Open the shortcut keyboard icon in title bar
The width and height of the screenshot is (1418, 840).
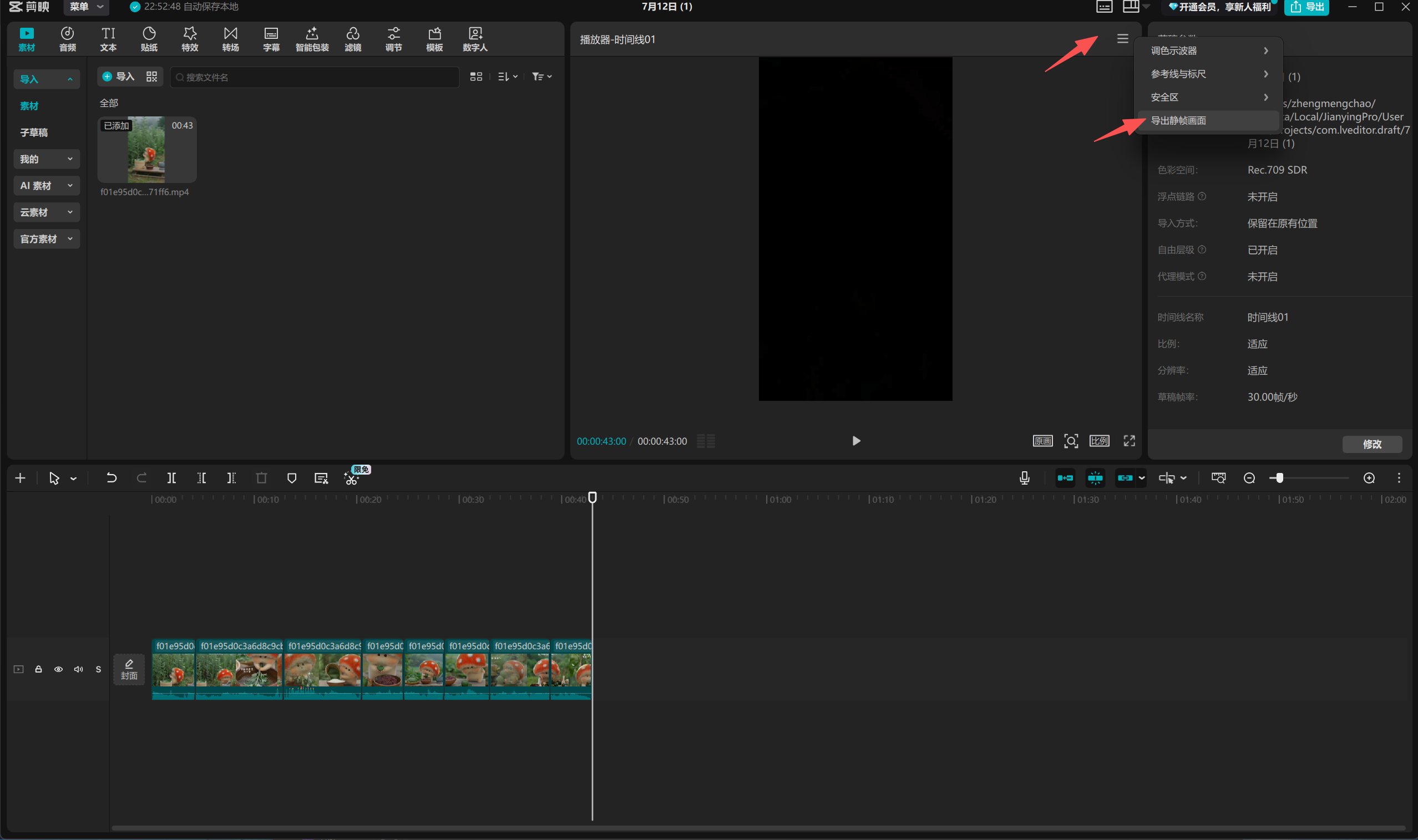coord(1104,7)
